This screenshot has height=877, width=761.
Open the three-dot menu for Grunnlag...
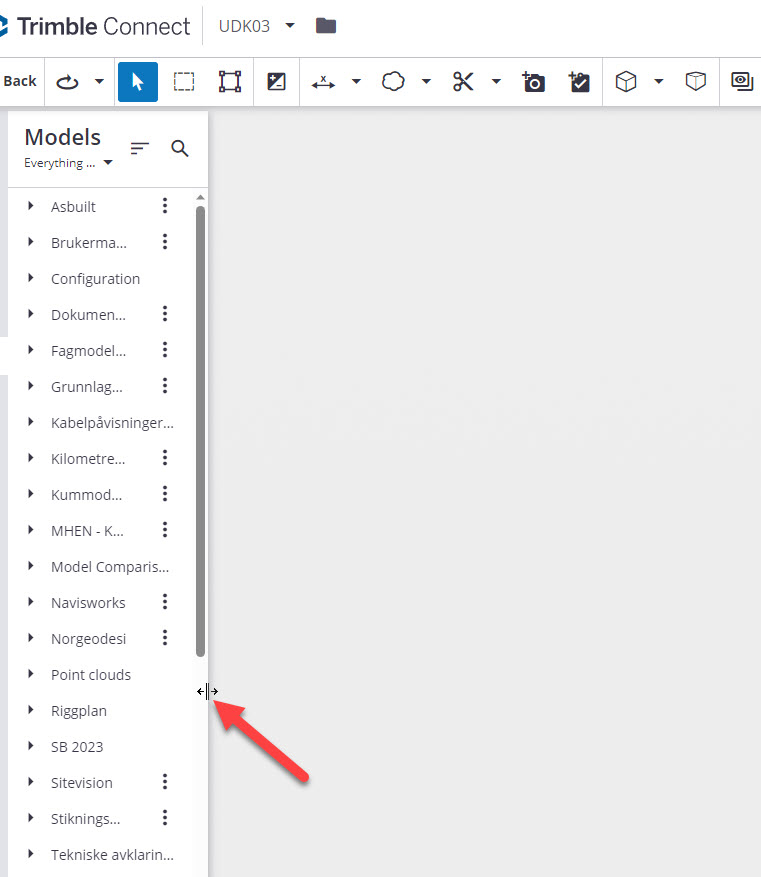pos(164,386)
